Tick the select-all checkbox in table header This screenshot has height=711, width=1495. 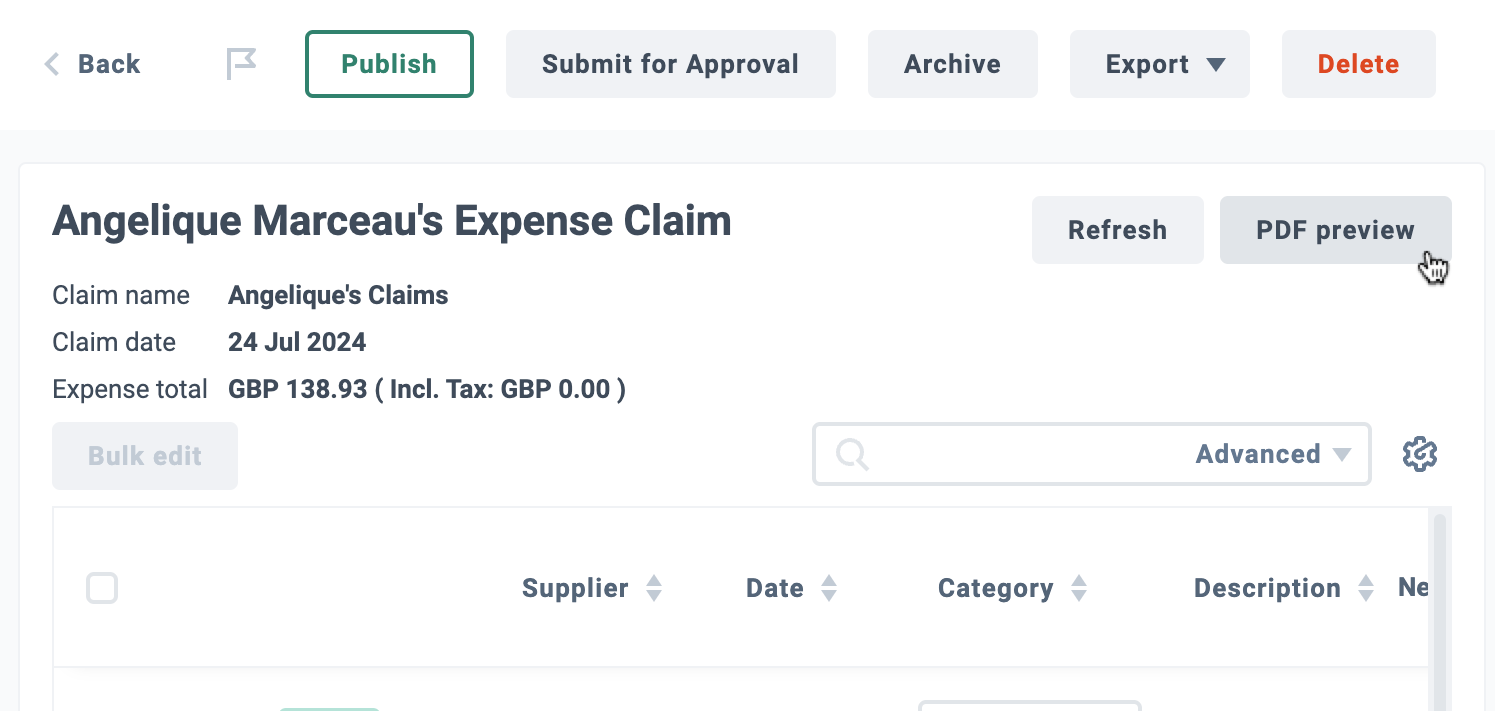102,588
